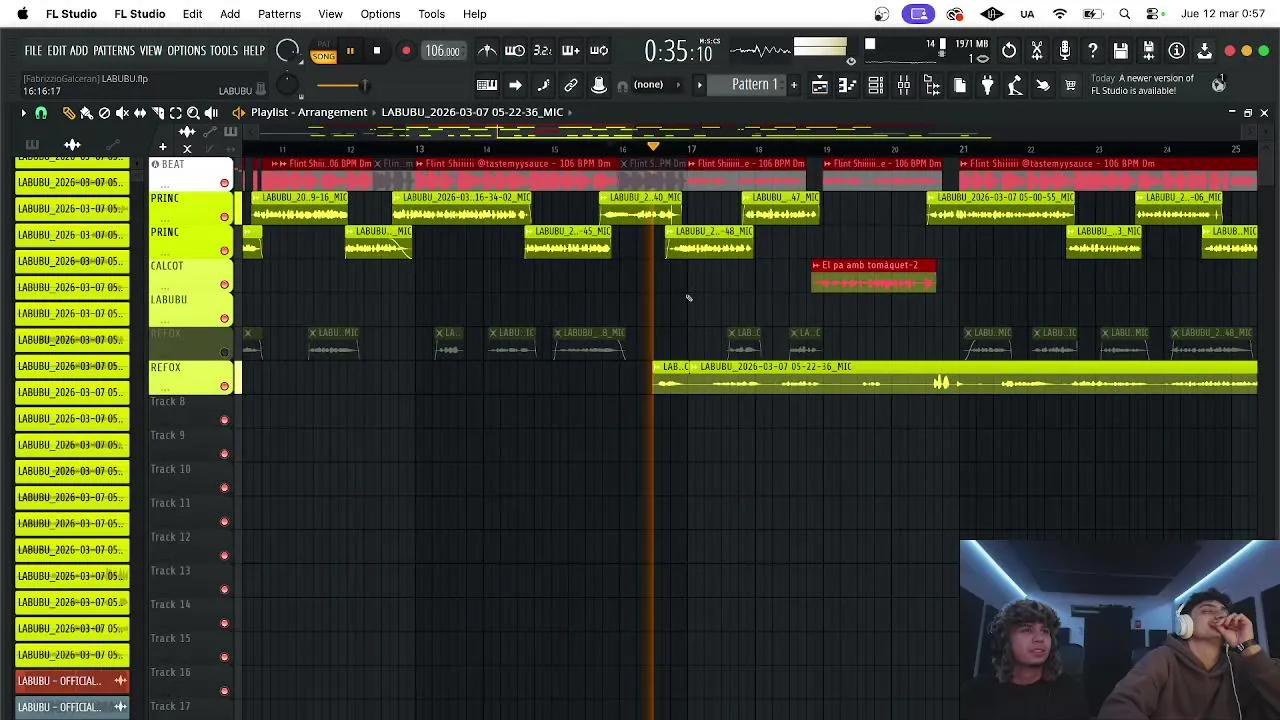This screenshot has height=720, width=1280.
Task: Click the undo history icon
Action: coord(1009,51)
